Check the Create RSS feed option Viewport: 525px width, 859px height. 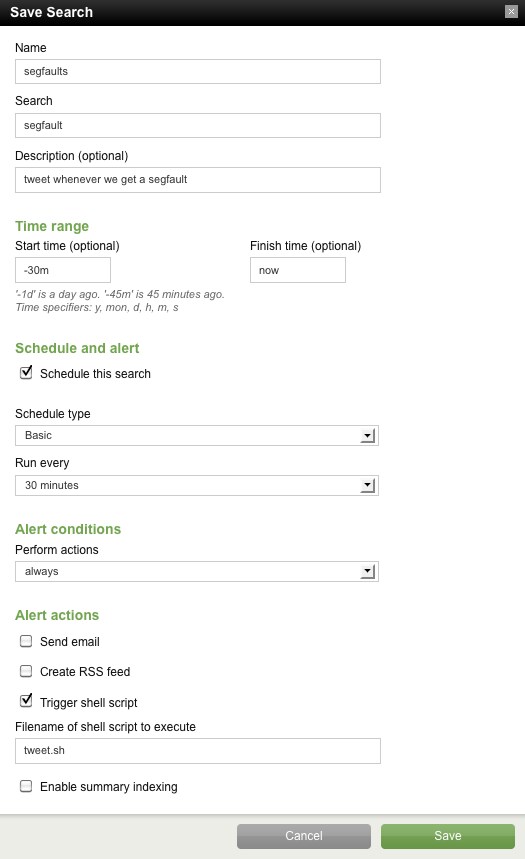click(x=26, y=671)
